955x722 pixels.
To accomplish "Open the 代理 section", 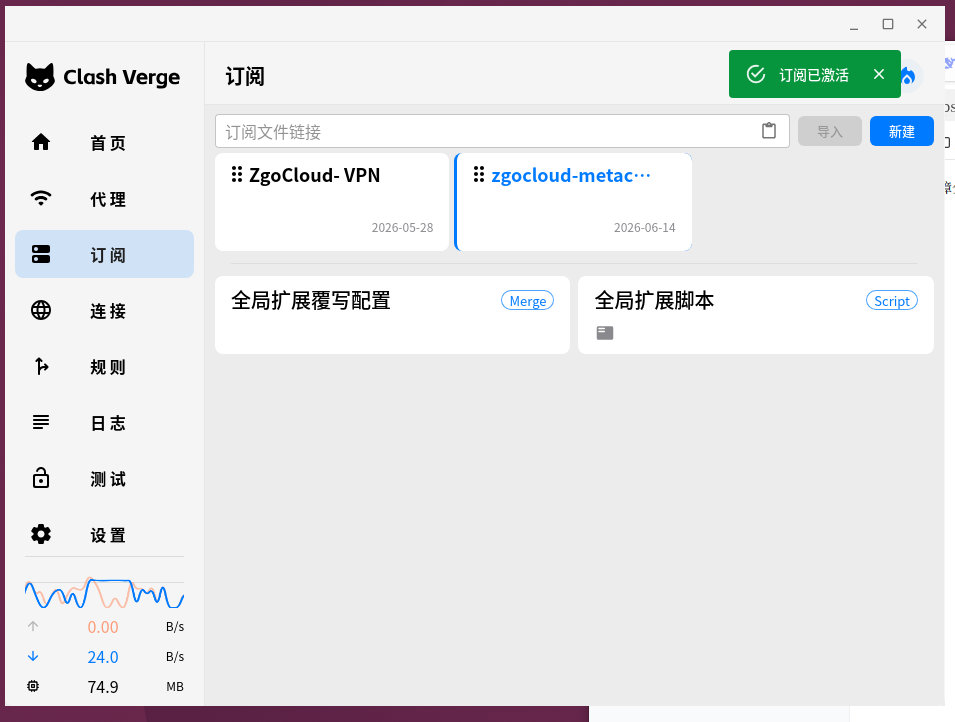I will [x=104, y=198].
